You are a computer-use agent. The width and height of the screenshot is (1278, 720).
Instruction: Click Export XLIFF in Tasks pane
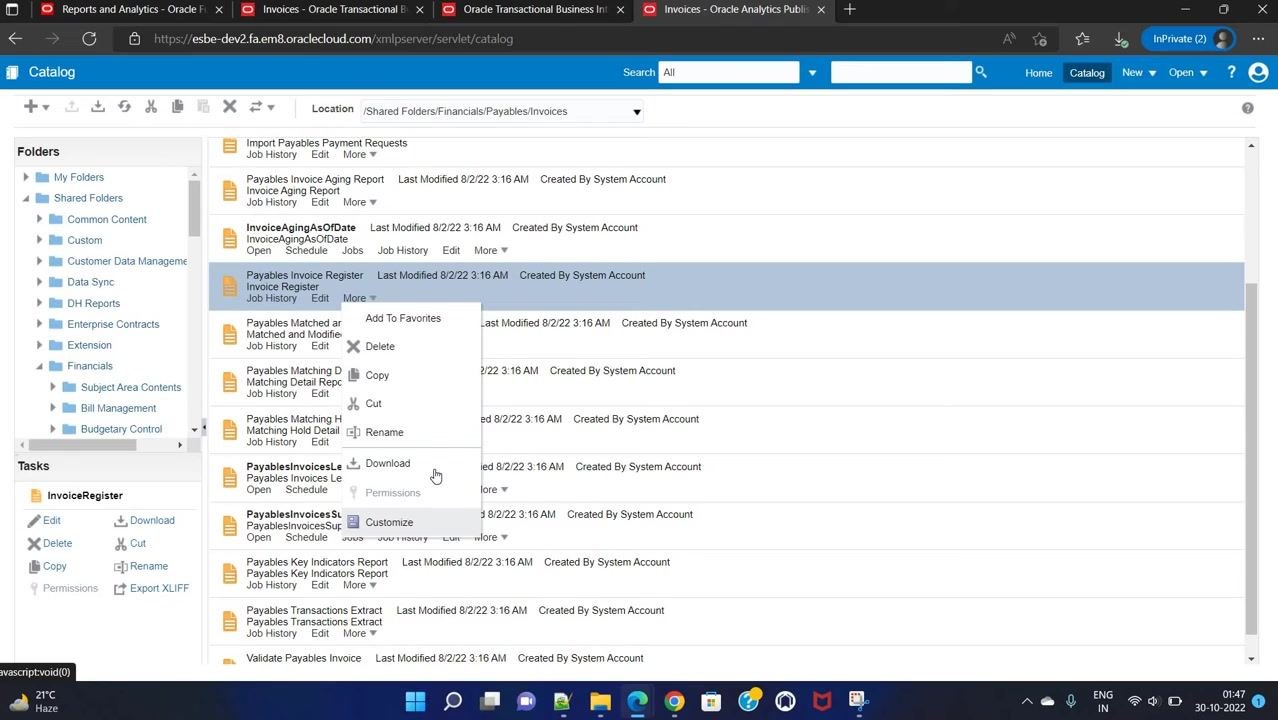click(151, 588)
